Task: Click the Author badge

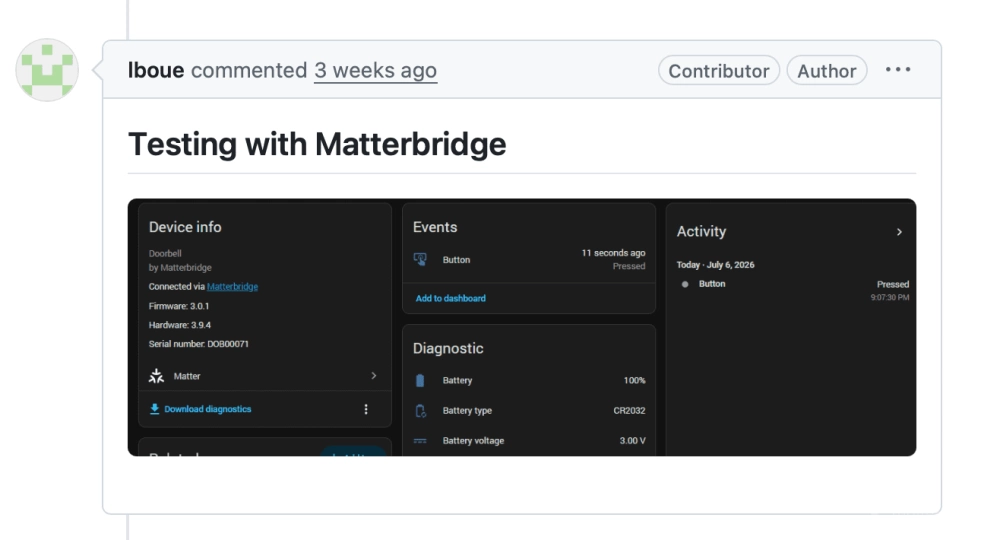Action: 827,70
